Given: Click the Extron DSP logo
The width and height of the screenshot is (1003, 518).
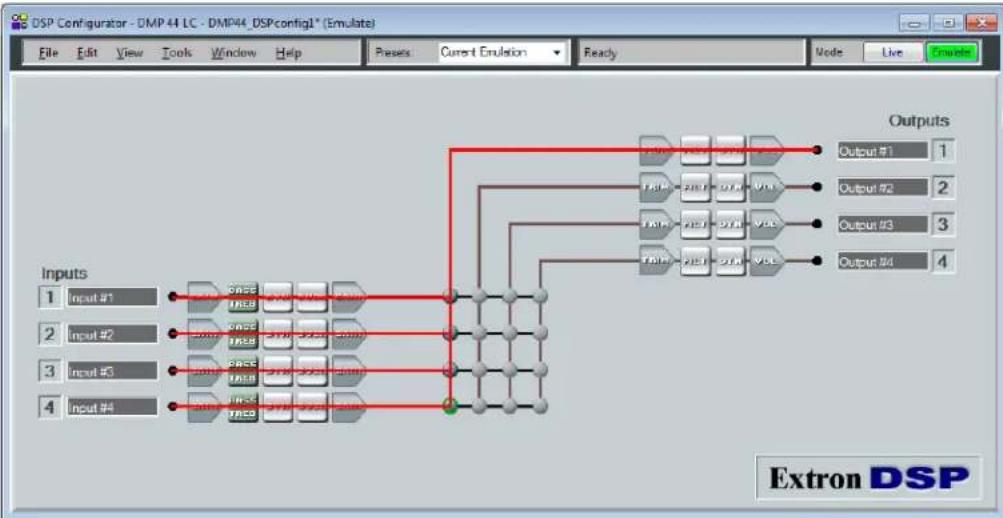Looking at the screenshot, I should click(869, 478).
